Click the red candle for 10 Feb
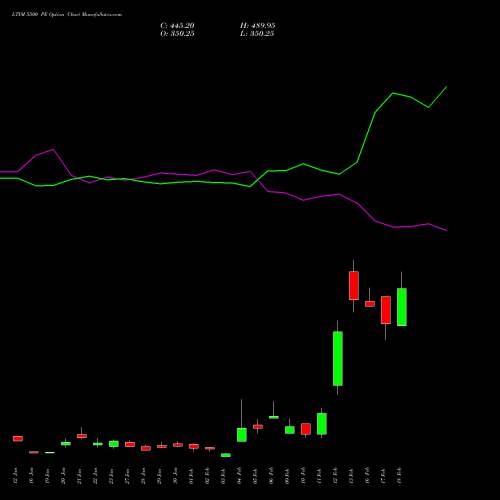This screenshot has width=500, height=500. tap(306, 429)
